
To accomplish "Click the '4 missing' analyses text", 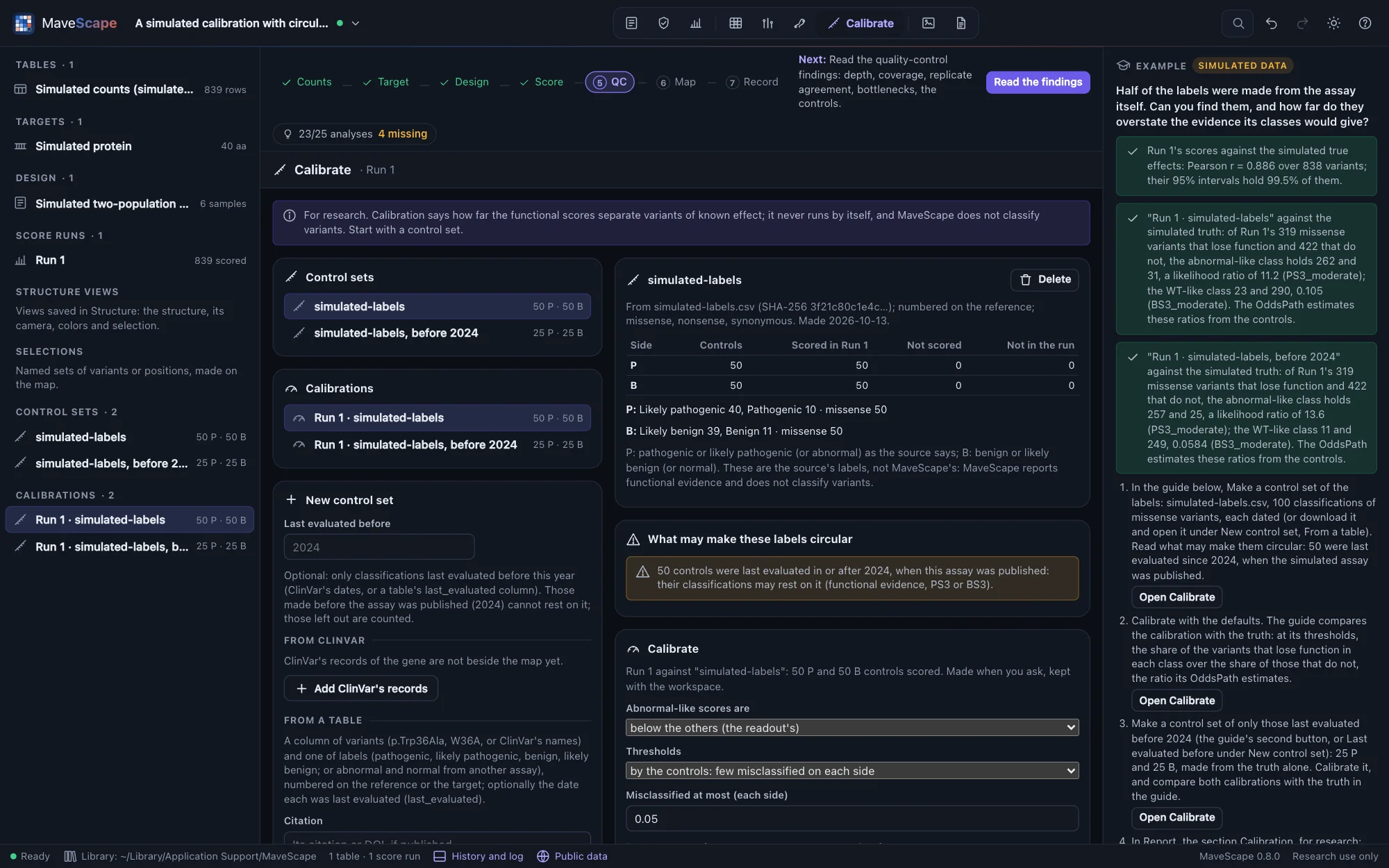I will (403, 134).
